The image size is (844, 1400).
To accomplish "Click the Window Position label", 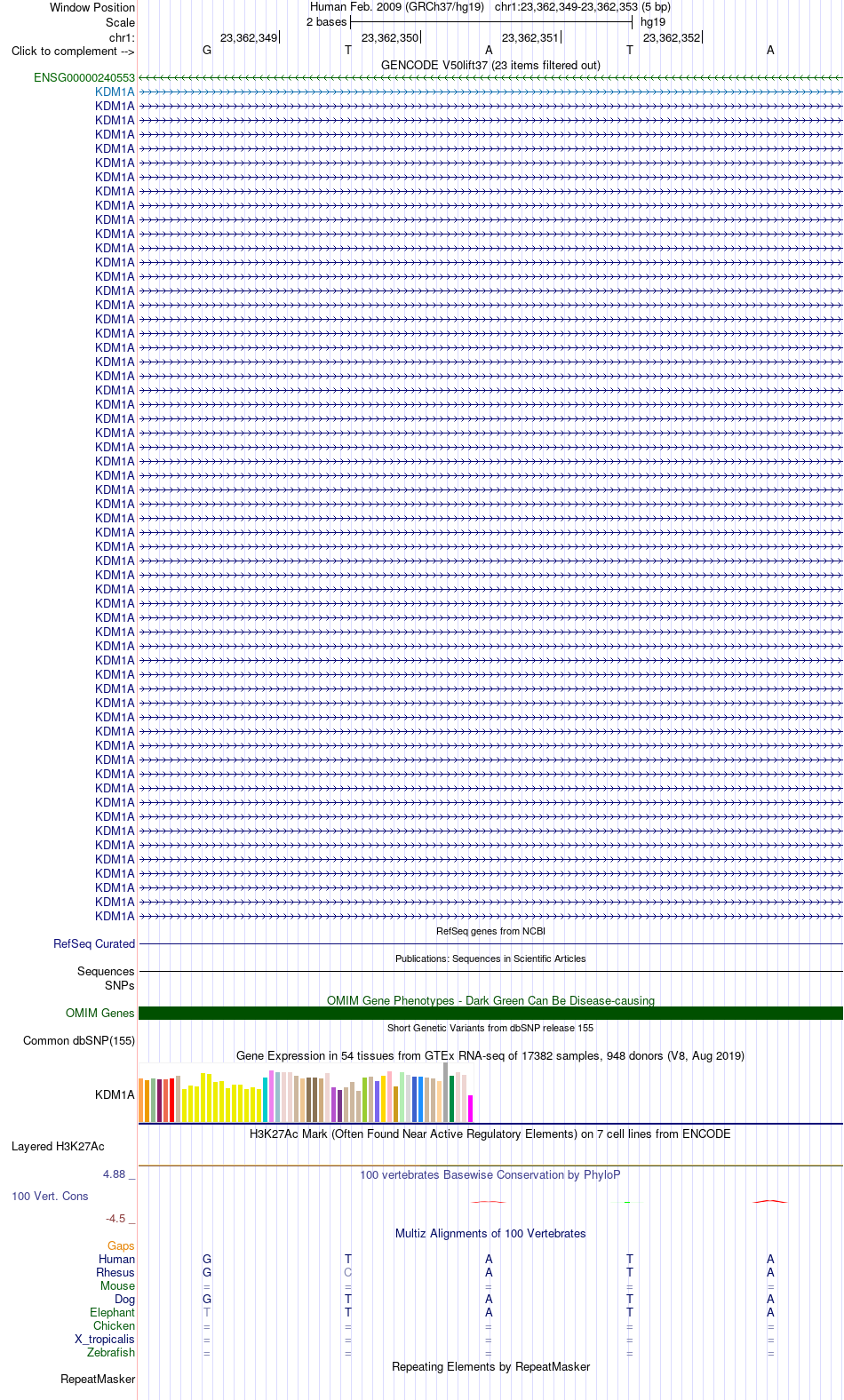I will pos(92,8).
